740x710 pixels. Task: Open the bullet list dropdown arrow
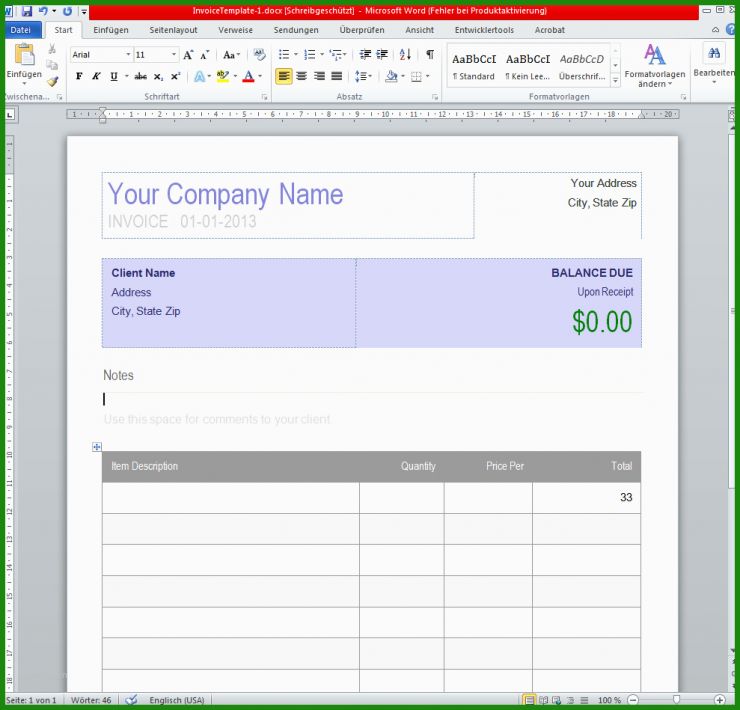[x=296, y=55]
